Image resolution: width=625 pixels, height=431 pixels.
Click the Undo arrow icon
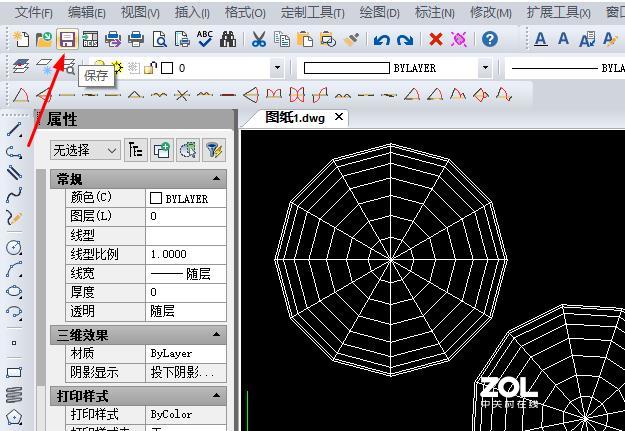381,39
